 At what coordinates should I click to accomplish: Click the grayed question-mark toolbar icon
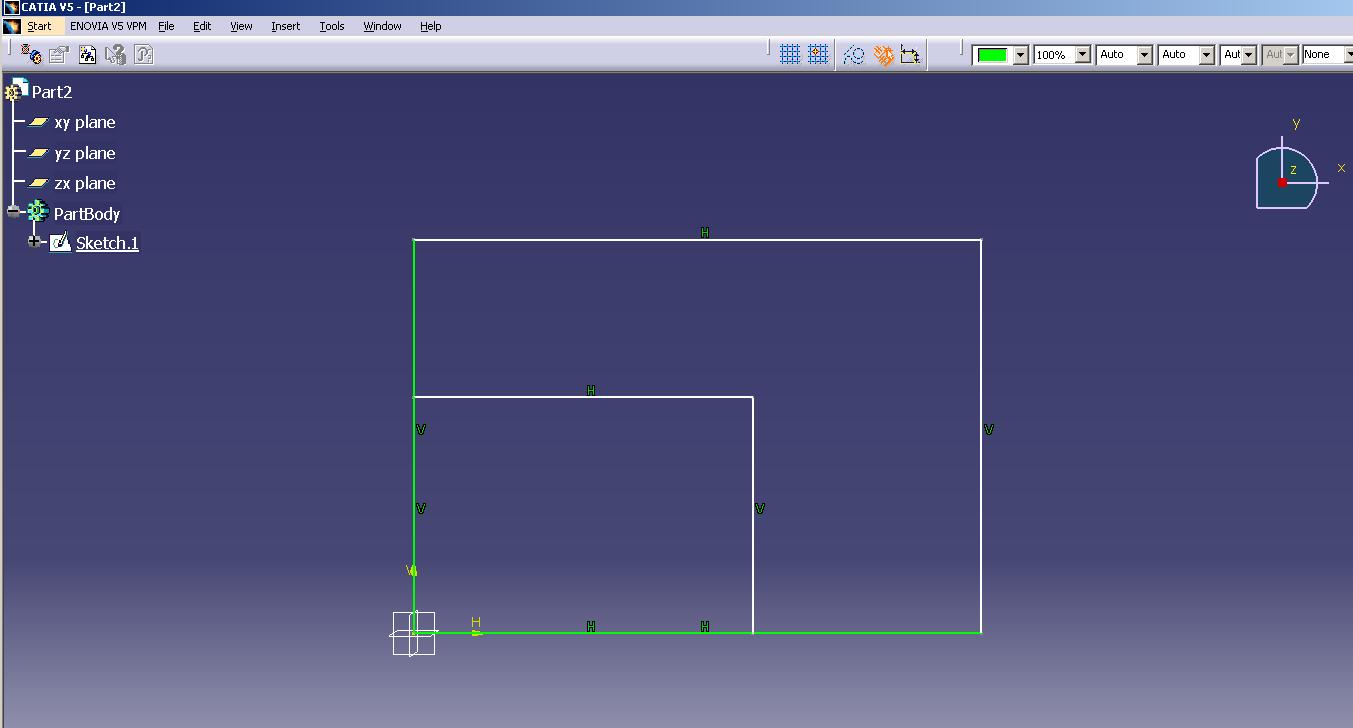[x=143, y=54]
